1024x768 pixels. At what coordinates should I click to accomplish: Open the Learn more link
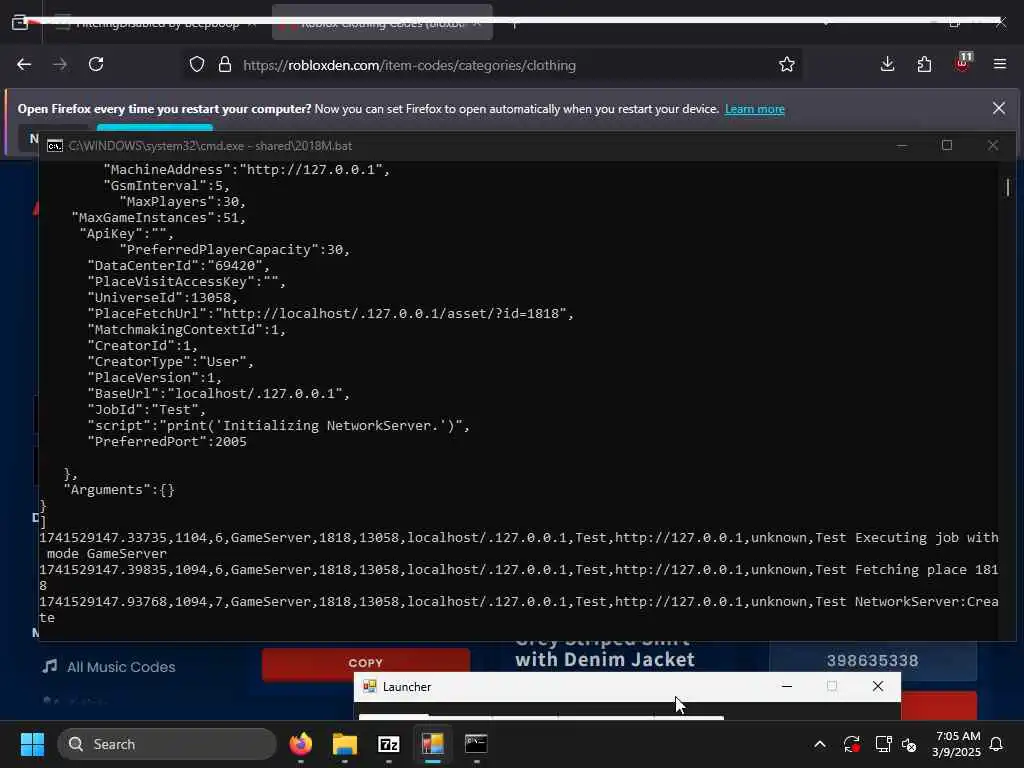[x=754, y=109]
